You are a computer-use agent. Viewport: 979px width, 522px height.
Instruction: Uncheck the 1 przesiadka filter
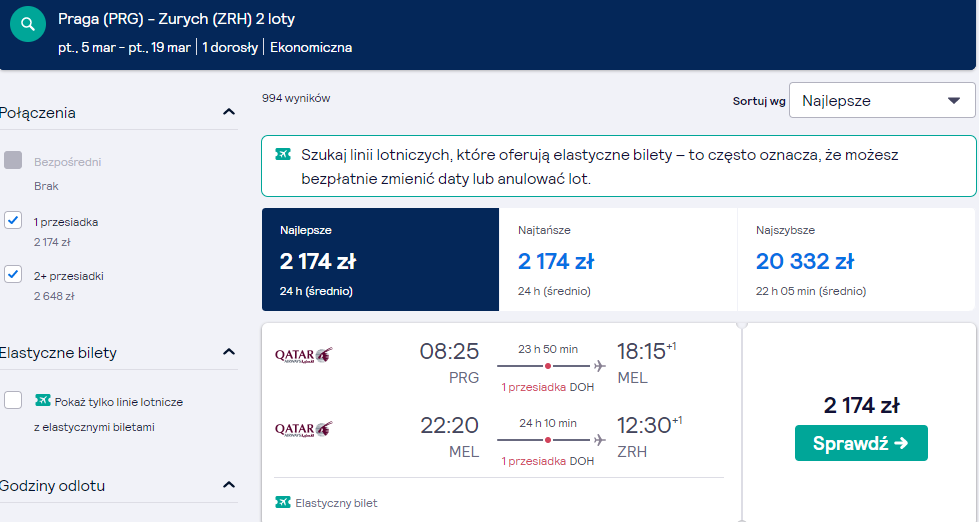click(13, 220)
